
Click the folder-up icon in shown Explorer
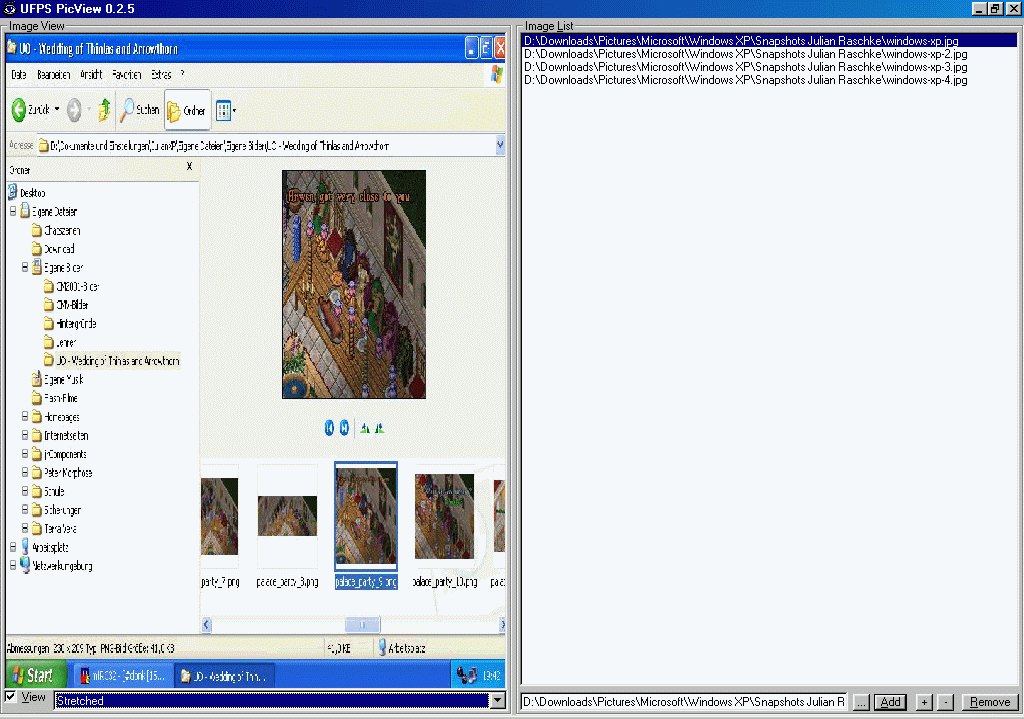pyautogui.click(x=104, y=110)
